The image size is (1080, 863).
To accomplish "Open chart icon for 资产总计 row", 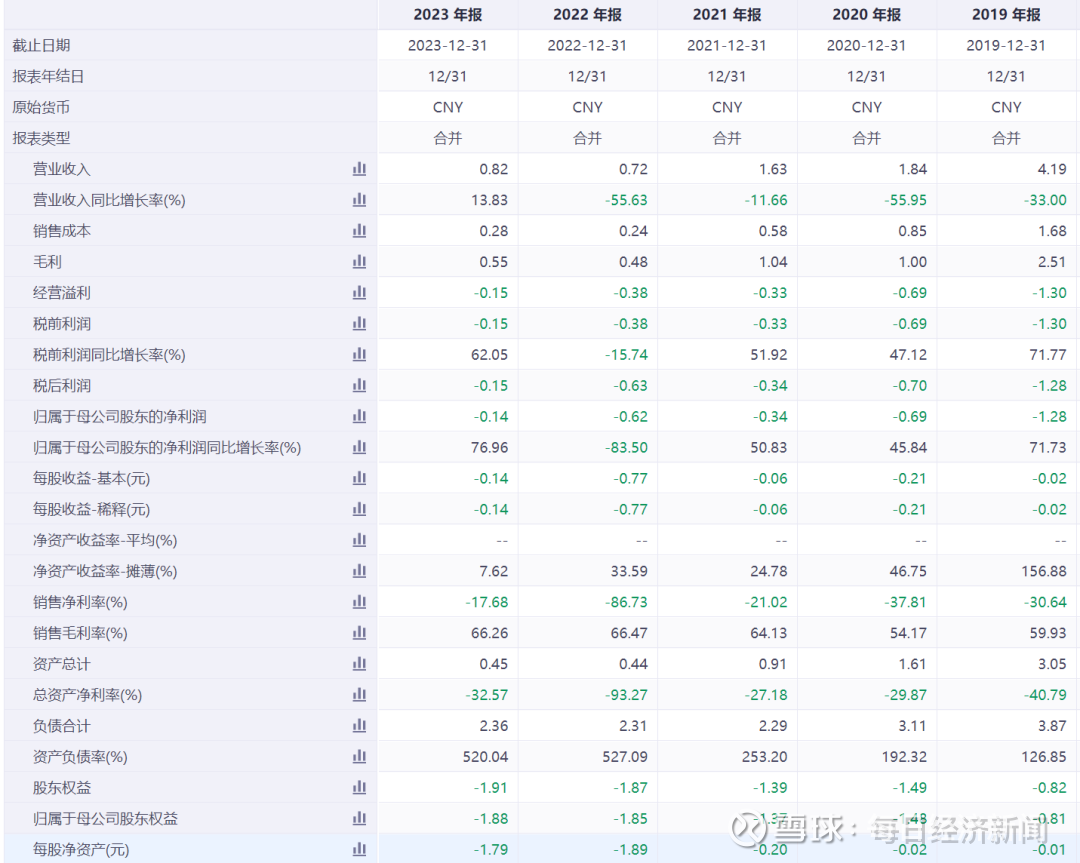I will (360, 664).
